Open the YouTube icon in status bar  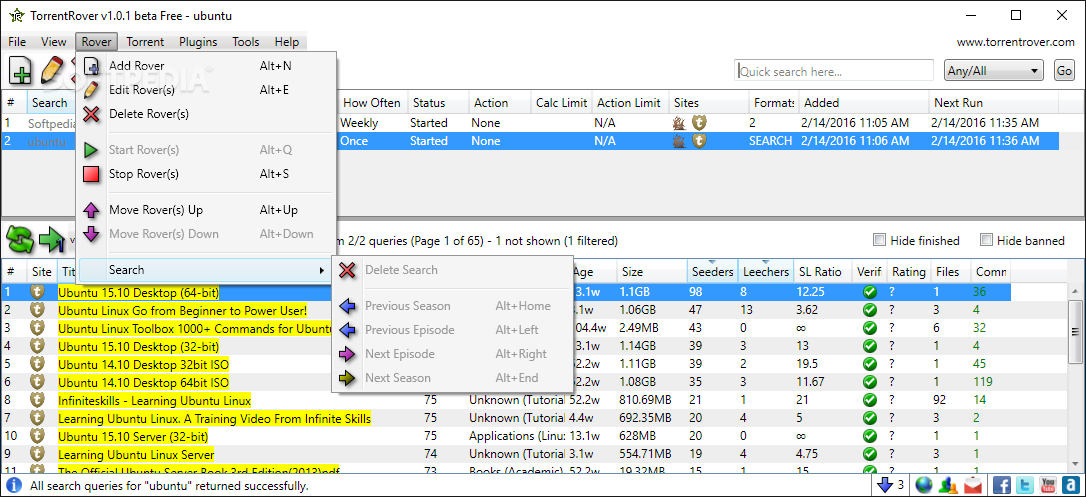[x=1047, y=485]
